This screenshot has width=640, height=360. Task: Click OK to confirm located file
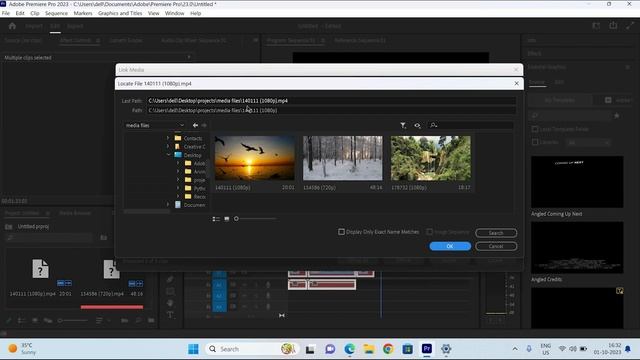[x=450, y=246]
